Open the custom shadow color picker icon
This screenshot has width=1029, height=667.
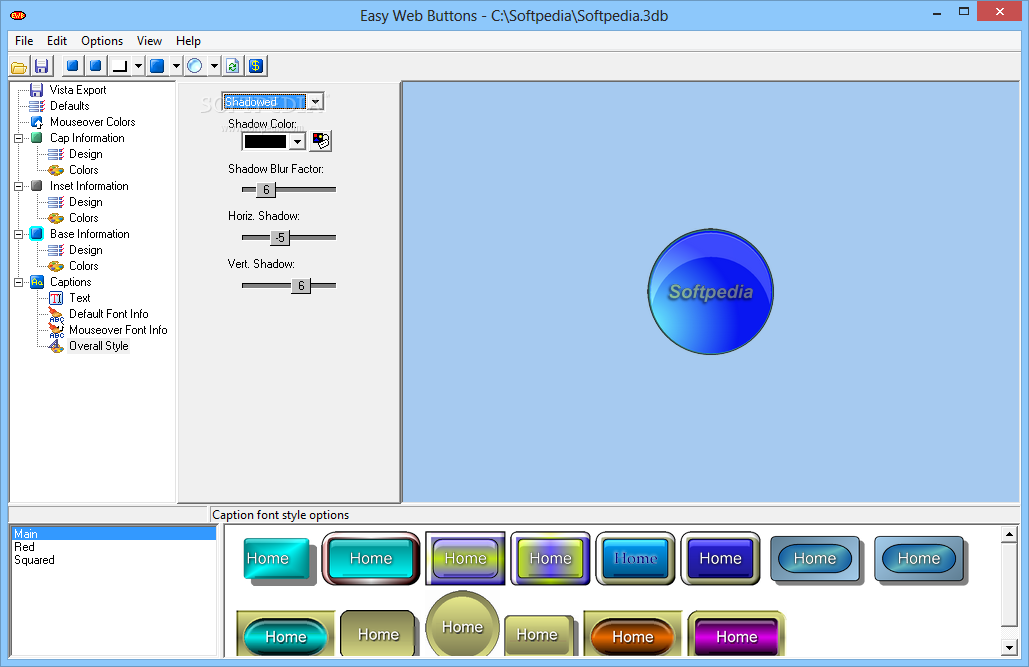click(321, 140)
